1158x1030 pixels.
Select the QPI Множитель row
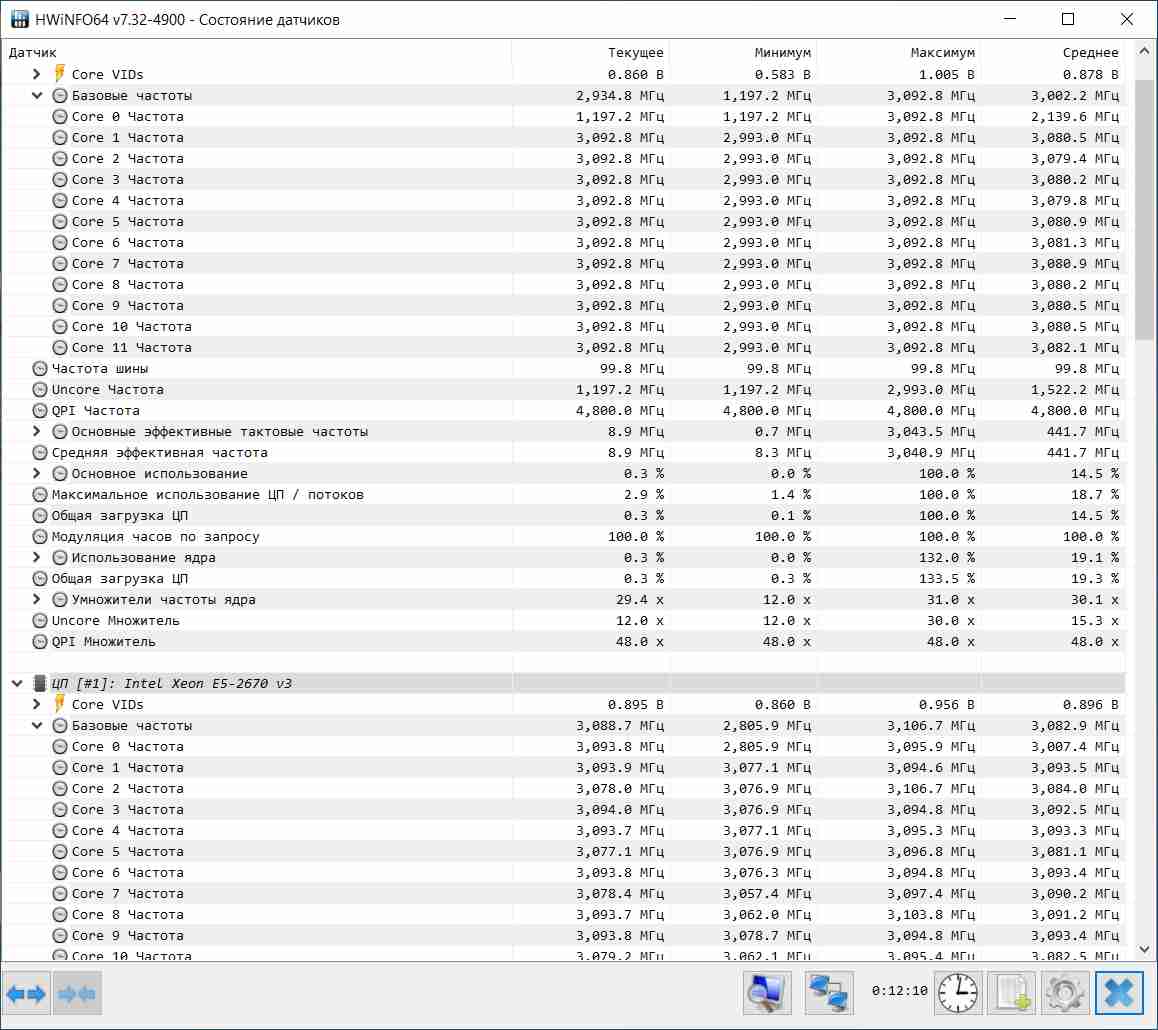click(x=564, y=642)
